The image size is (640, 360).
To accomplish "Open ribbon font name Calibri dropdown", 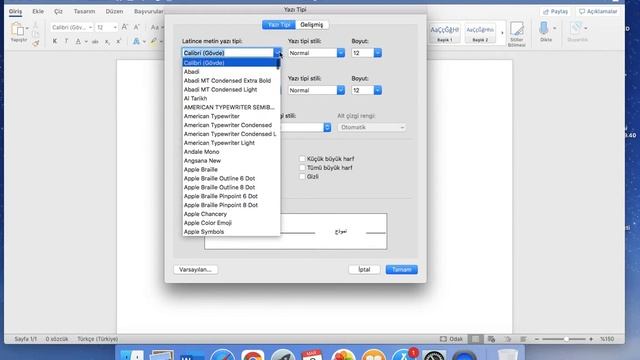I will (x=90, y=27).
